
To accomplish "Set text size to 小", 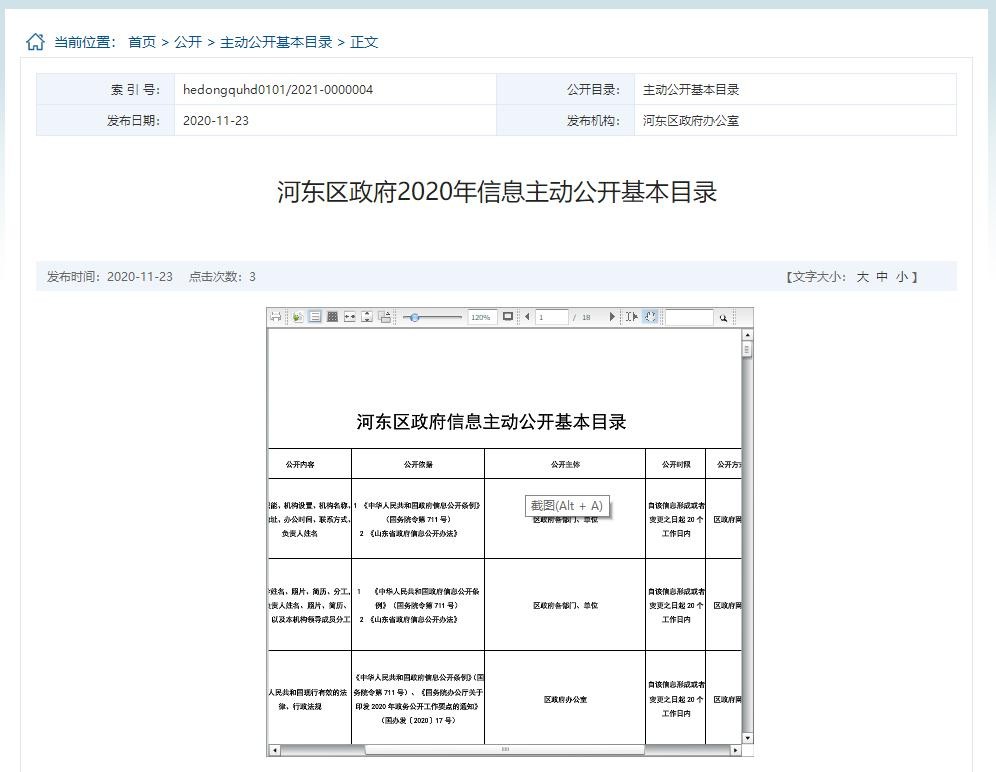I will pos(902,277).
